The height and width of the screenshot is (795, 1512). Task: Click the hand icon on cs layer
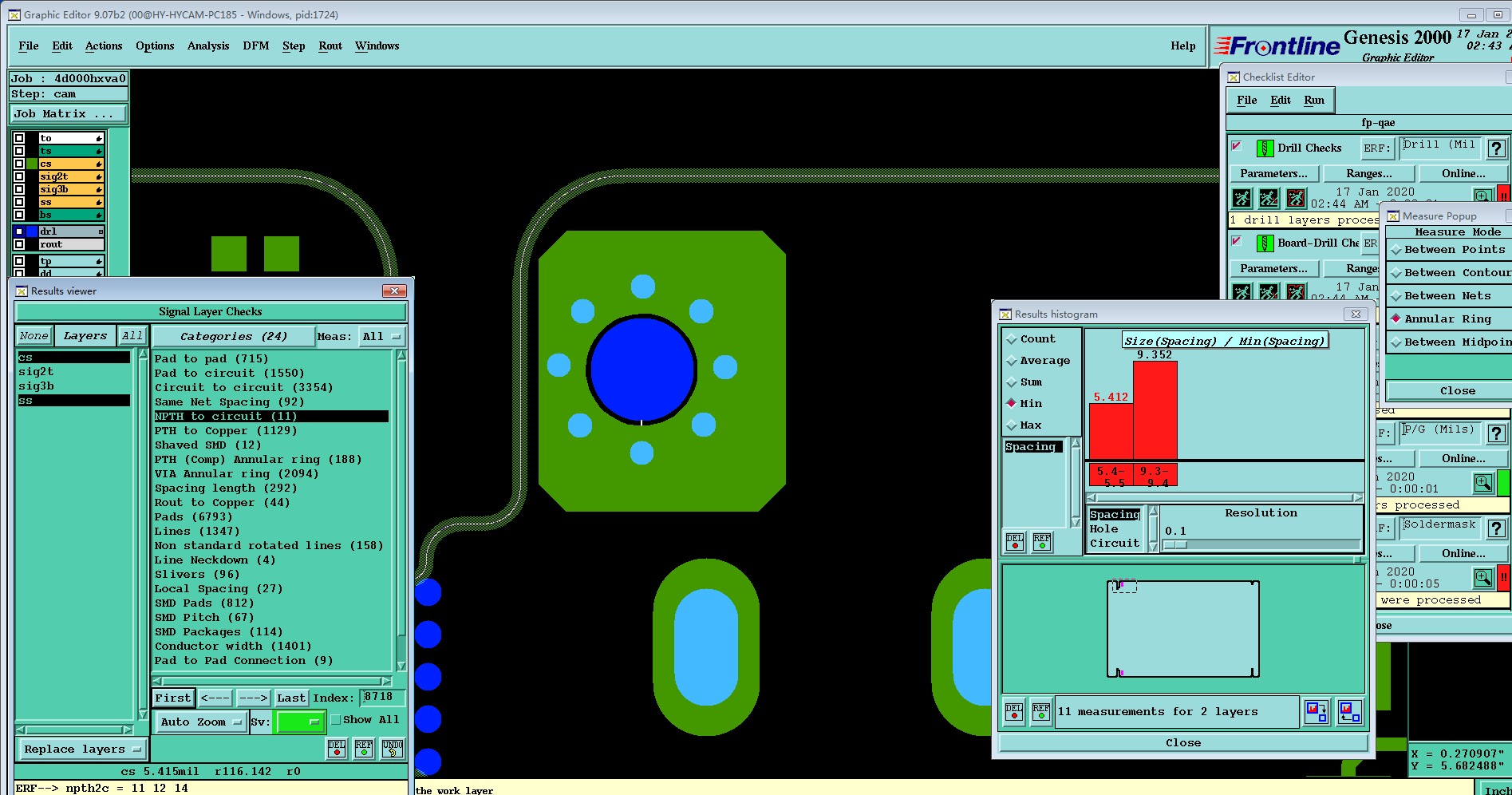[x=99, y=164]
